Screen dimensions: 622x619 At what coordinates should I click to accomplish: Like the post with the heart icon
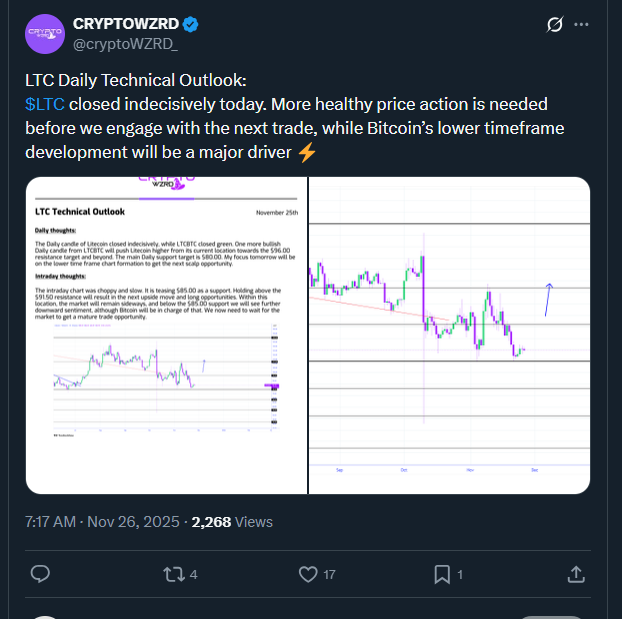309,574
